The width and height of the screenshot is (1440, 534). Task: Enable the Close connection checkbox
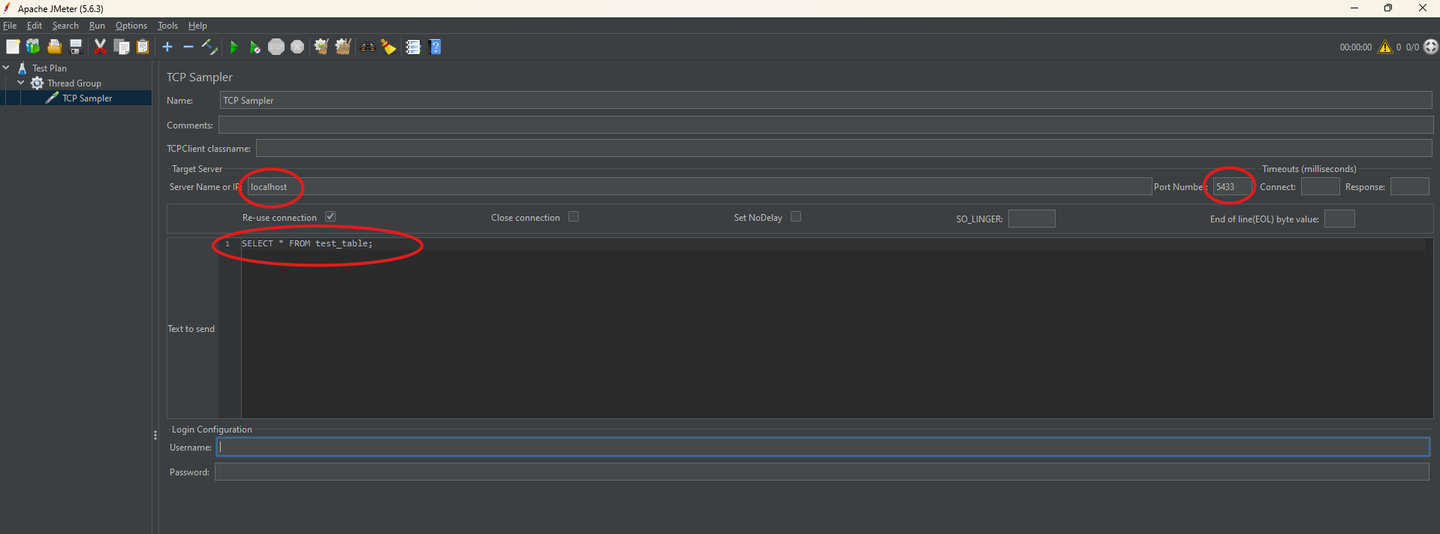tap(573, 217)
